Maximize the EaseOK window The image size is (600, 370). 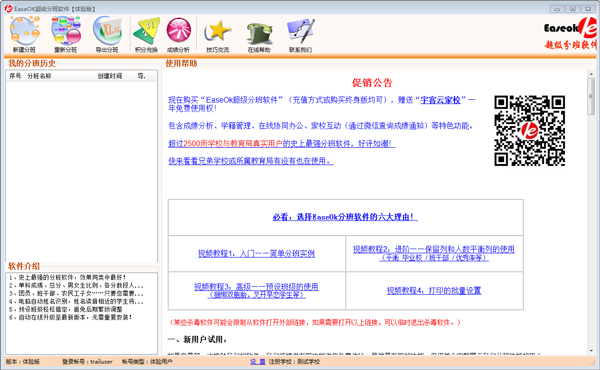coord(572,8)
